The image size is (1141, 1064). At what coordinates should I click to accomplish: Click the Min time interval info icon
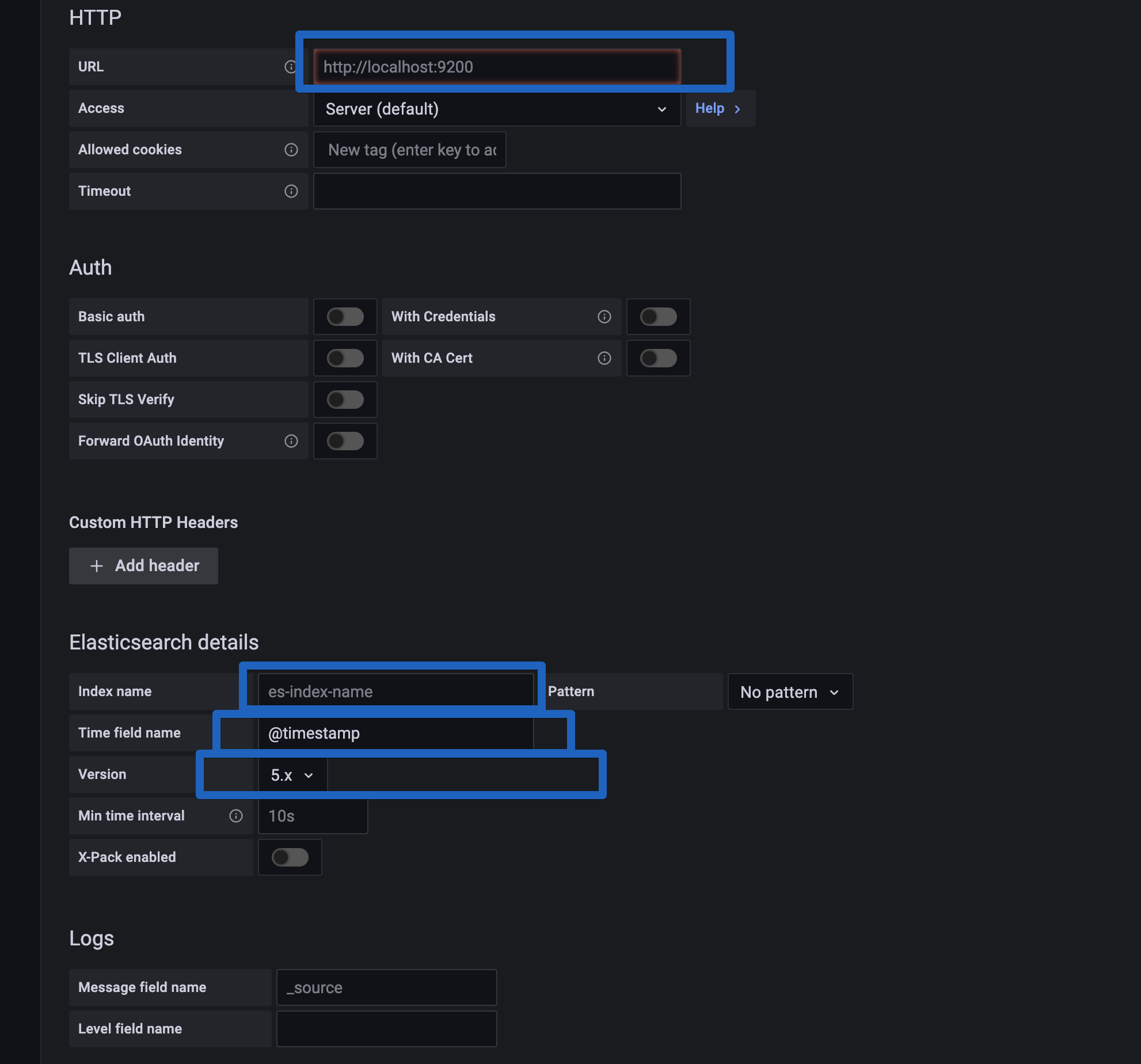pyautogui.click(x=236, y=816)
